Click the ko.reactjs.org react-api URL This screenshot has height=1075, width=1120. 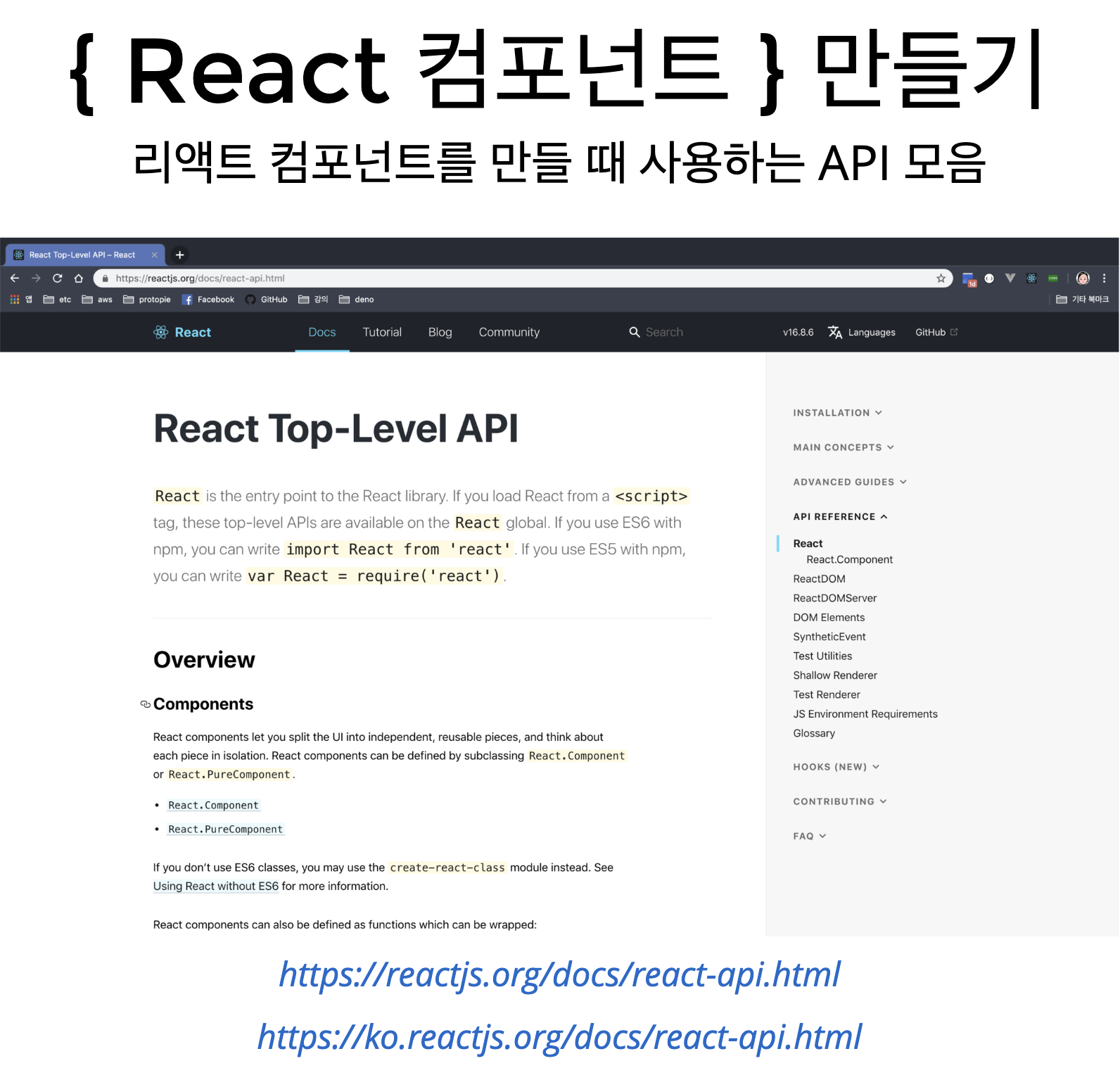559,1037
